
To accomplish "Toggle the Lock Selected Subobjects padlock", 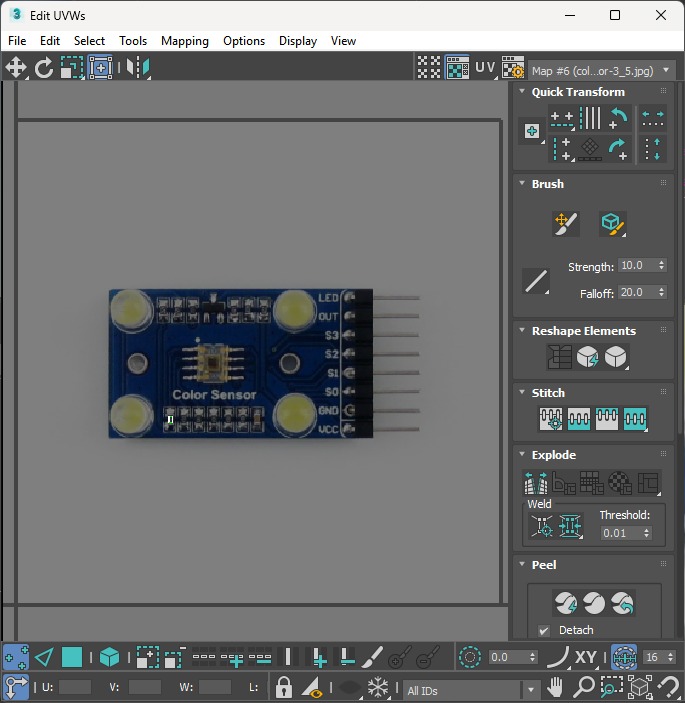I will tap(284, 686).
